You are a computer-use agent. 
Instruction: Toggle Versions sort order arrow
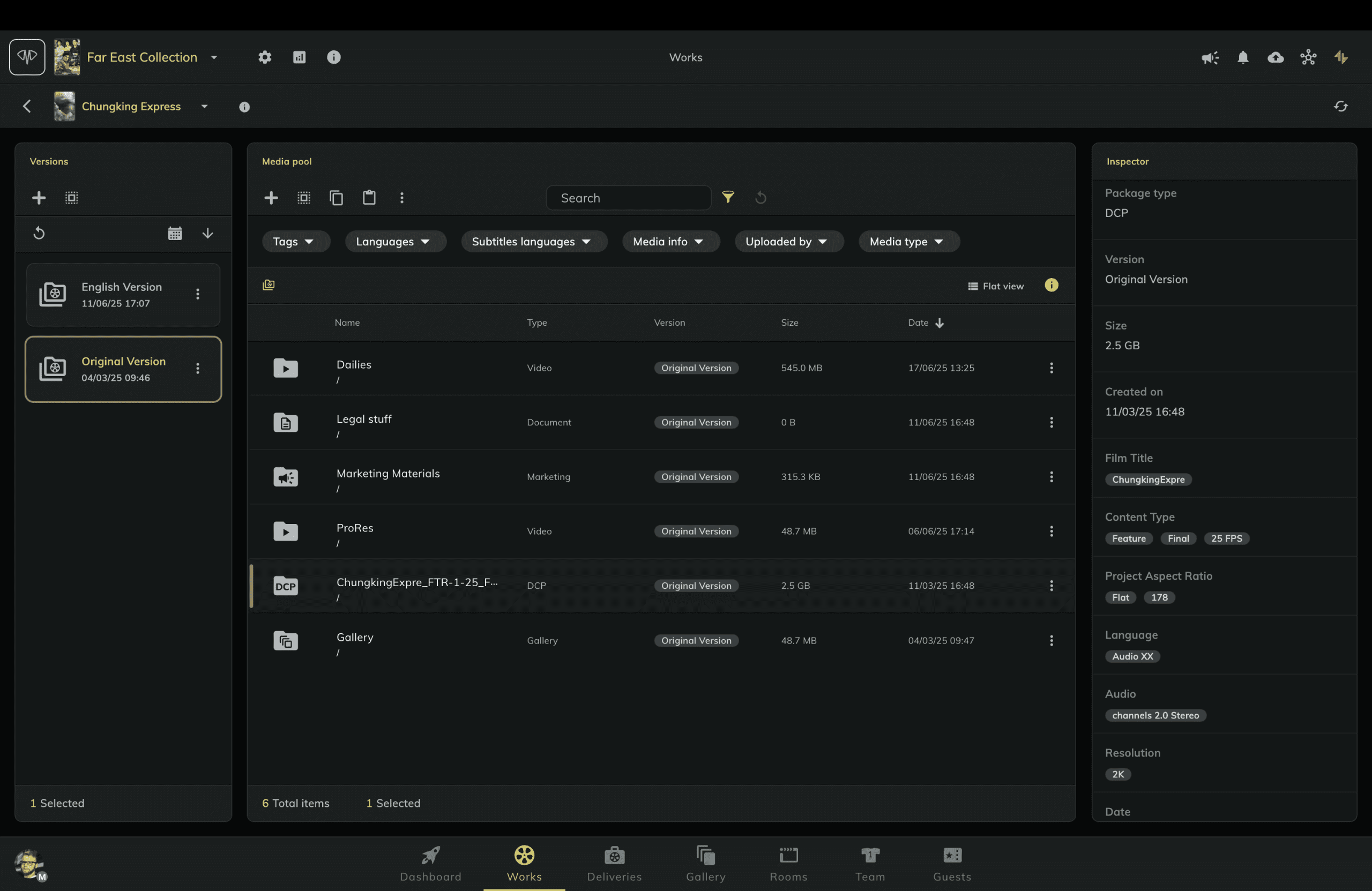(207, 233)
